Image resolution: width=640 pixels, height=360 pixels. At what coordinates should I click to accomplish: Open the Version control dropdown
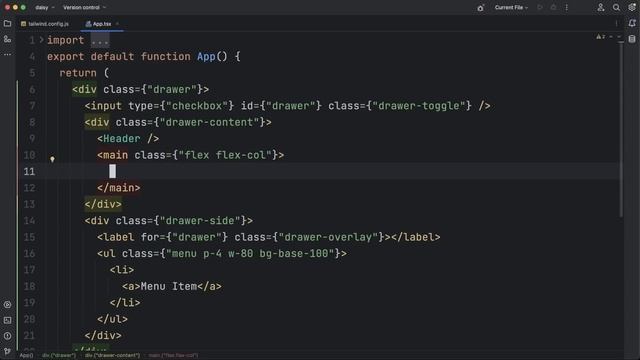click(x=84, y=7)
